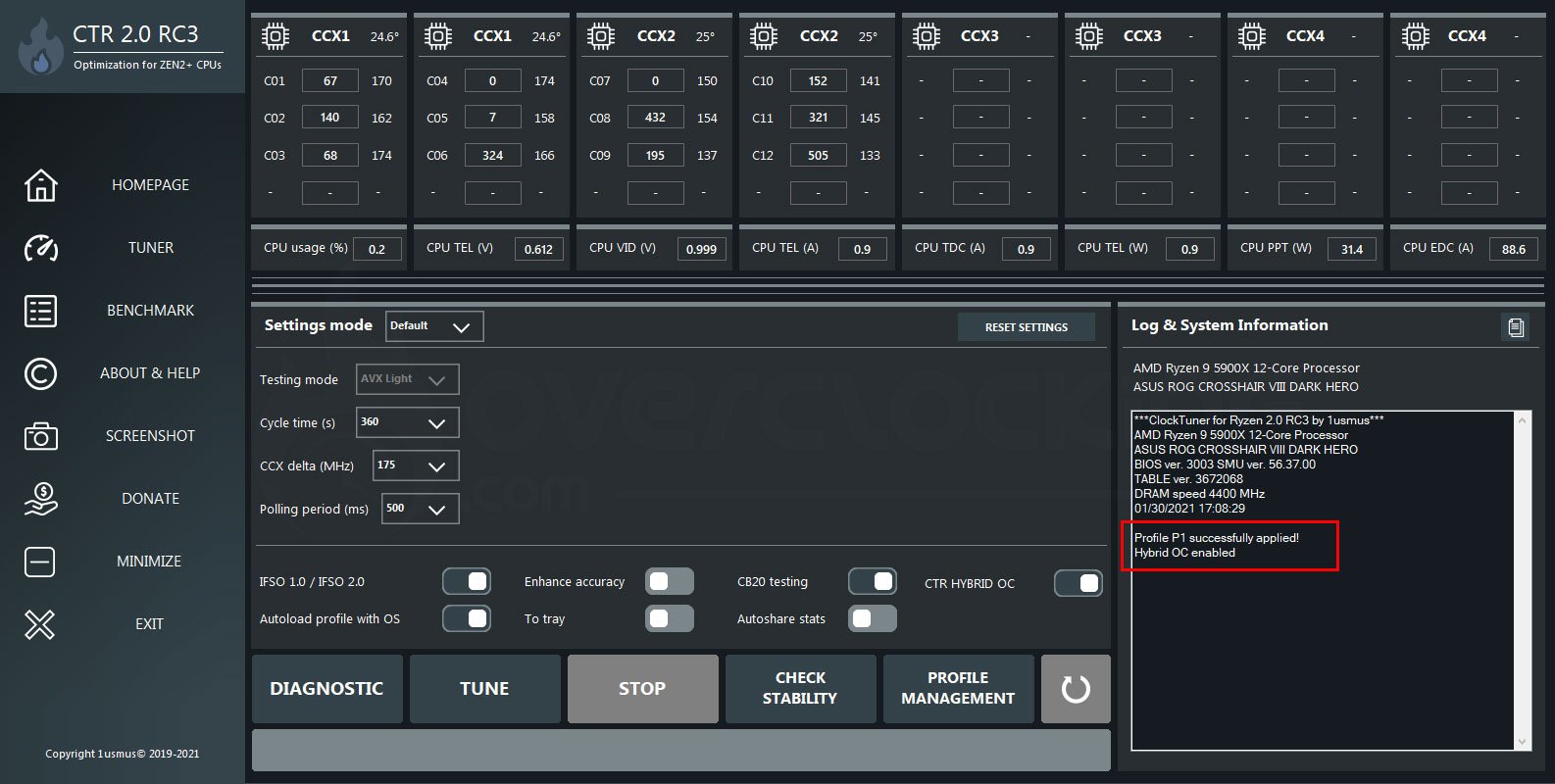
Task: Click the C12 frequency field showing 505
Action: point(819,155)
